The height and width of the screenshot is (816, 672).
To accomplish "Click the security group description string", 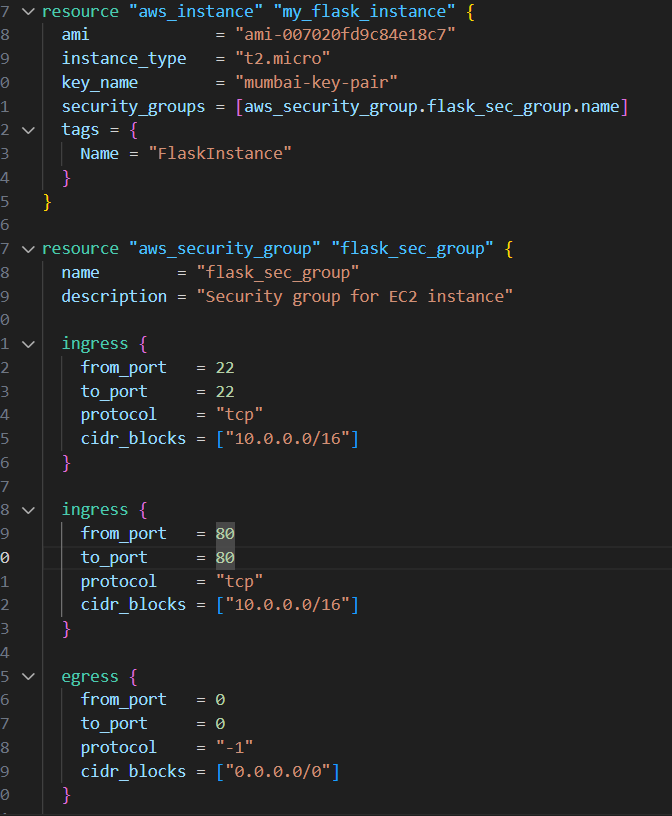I will click(354, 297).
